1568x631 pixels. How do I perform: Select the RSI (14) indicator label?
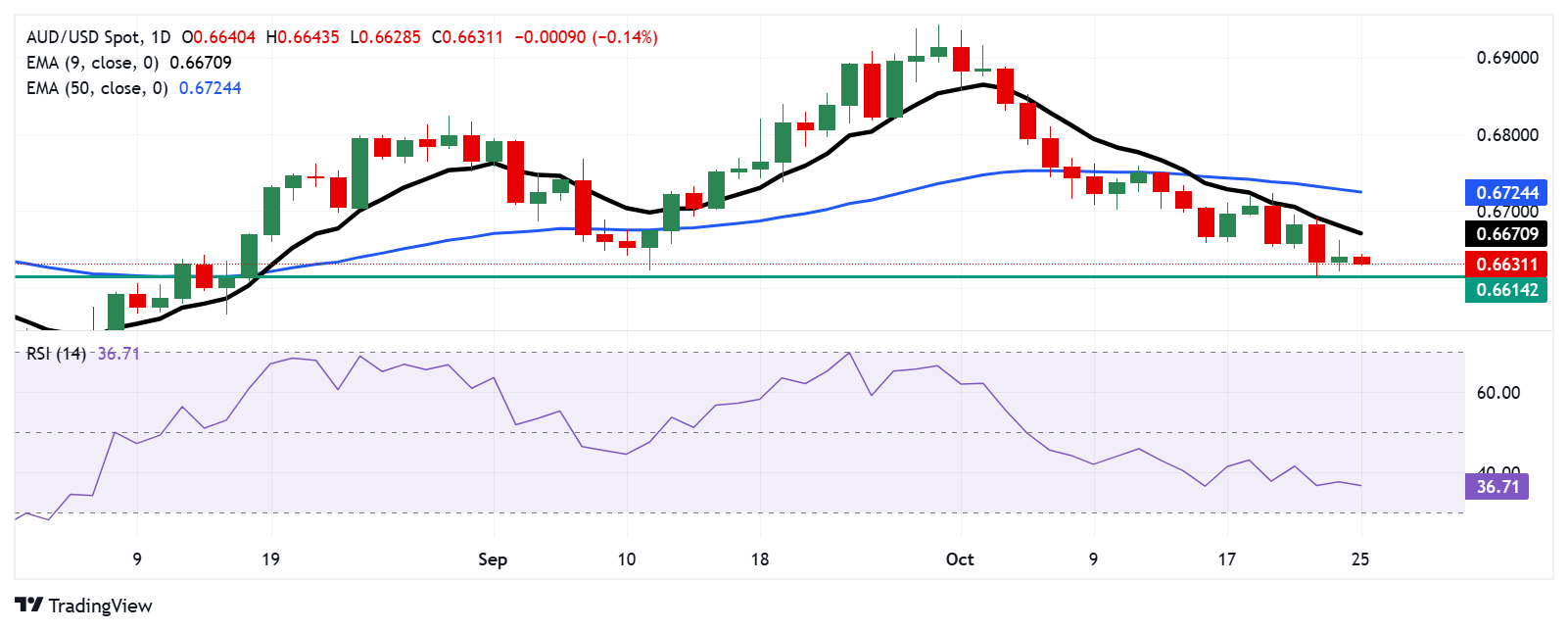coord(56,354)
